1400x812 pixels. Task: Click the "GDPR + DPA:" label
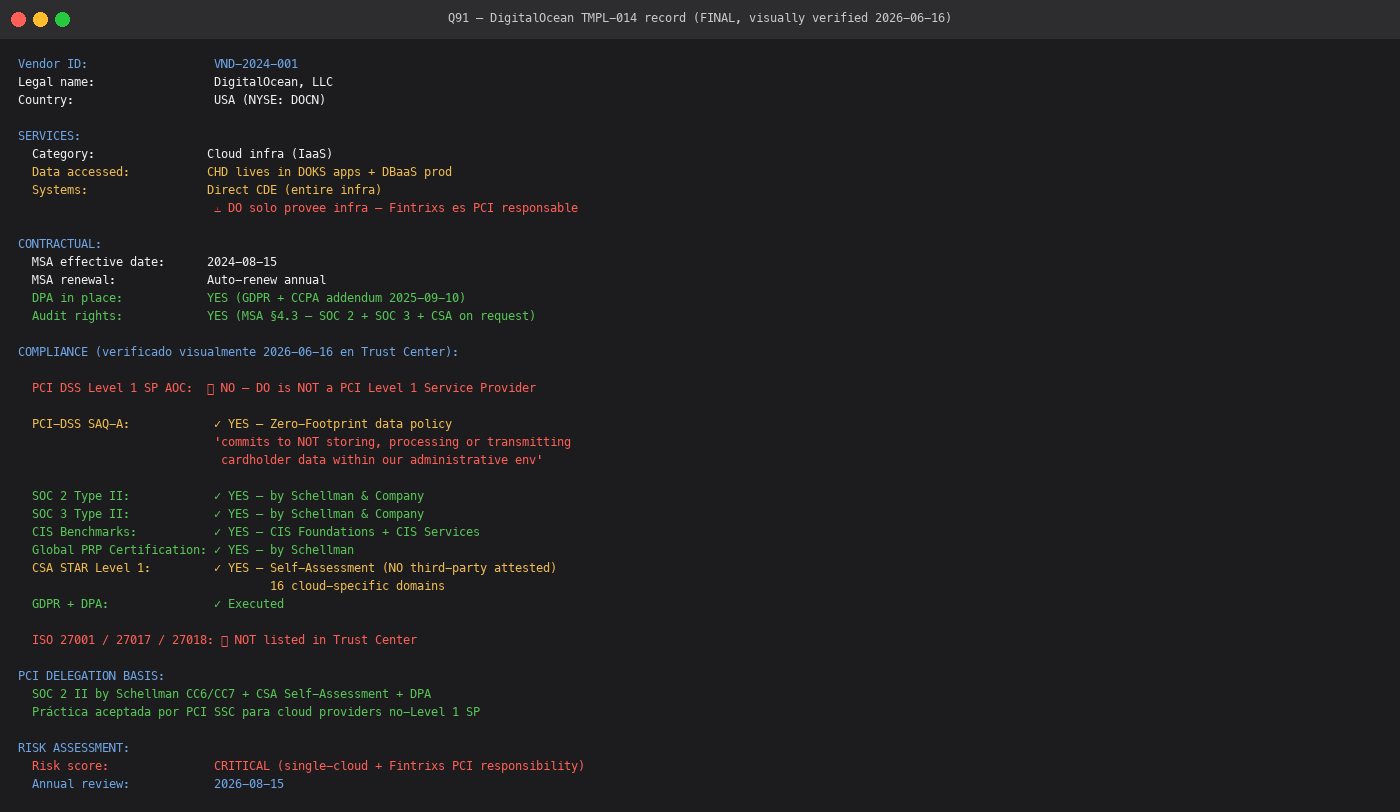(70, 604)
